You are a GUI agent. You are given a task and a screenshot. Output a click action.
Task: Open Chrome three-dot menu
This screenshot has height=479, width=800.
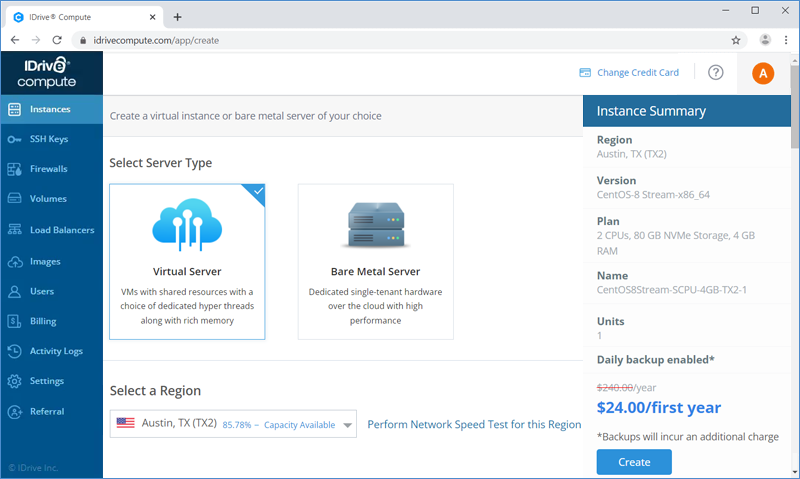click(x=786, y=40)
